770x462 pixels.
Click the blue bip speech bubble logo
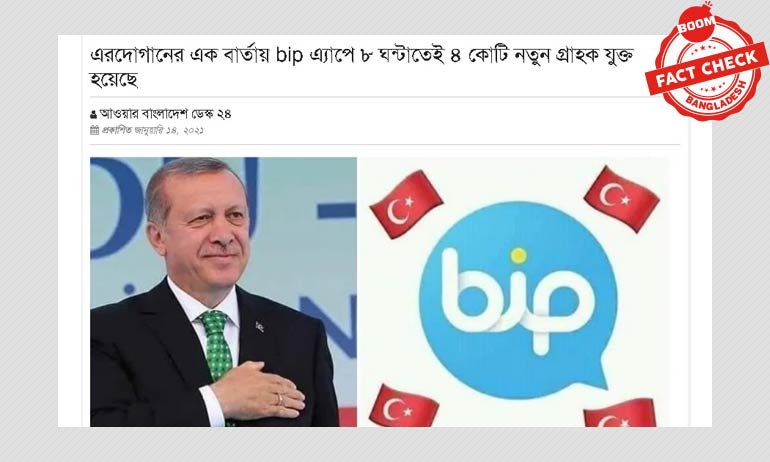tap(517, 300)
